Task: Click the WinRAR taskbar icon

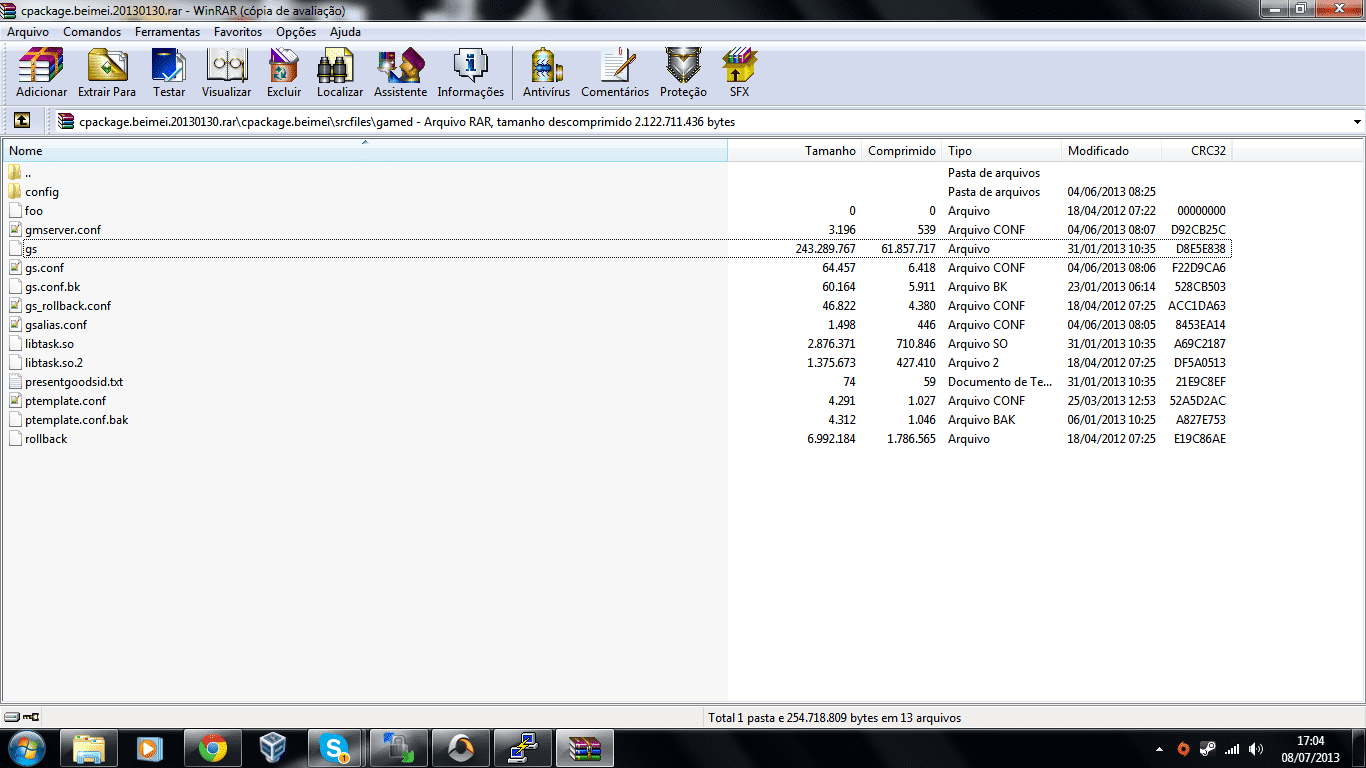Action: point(584,748)
